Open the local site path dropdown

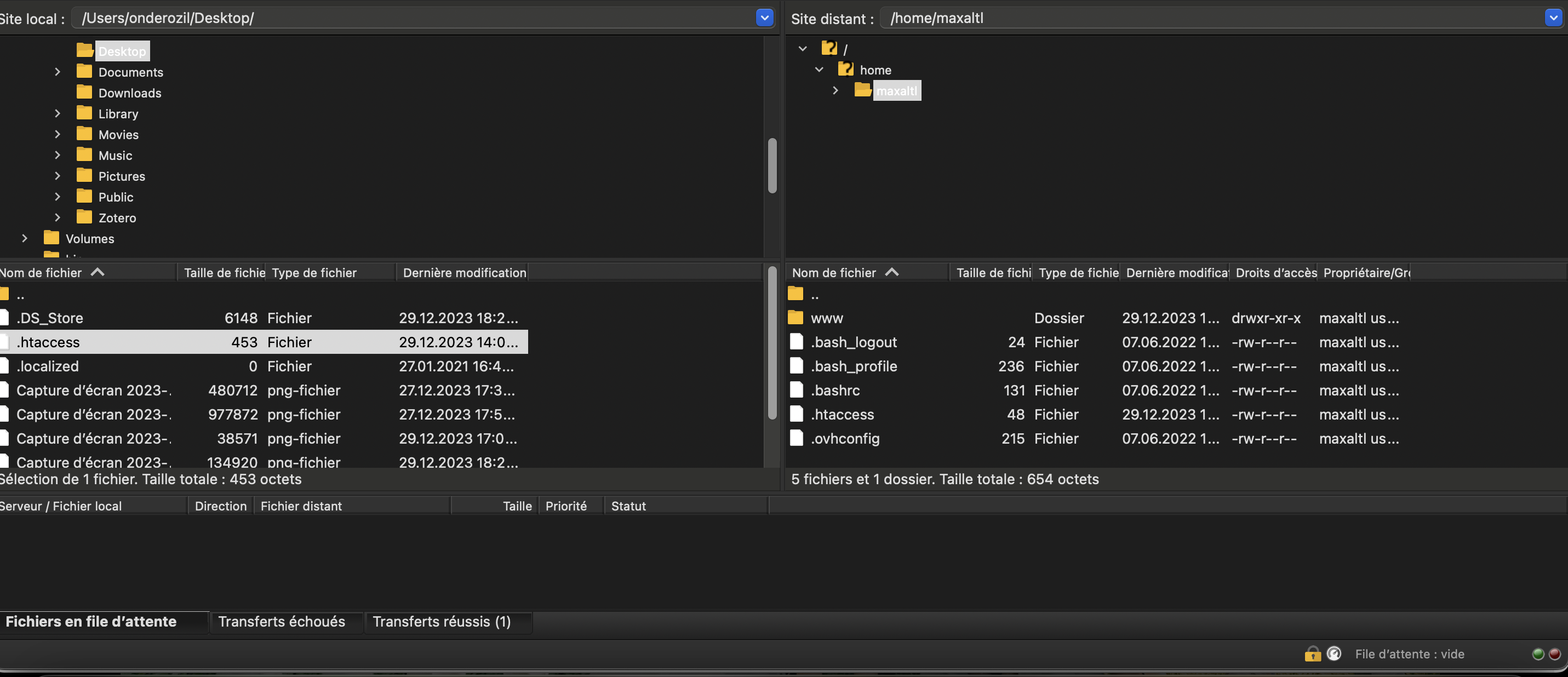(x=764, y=18)
